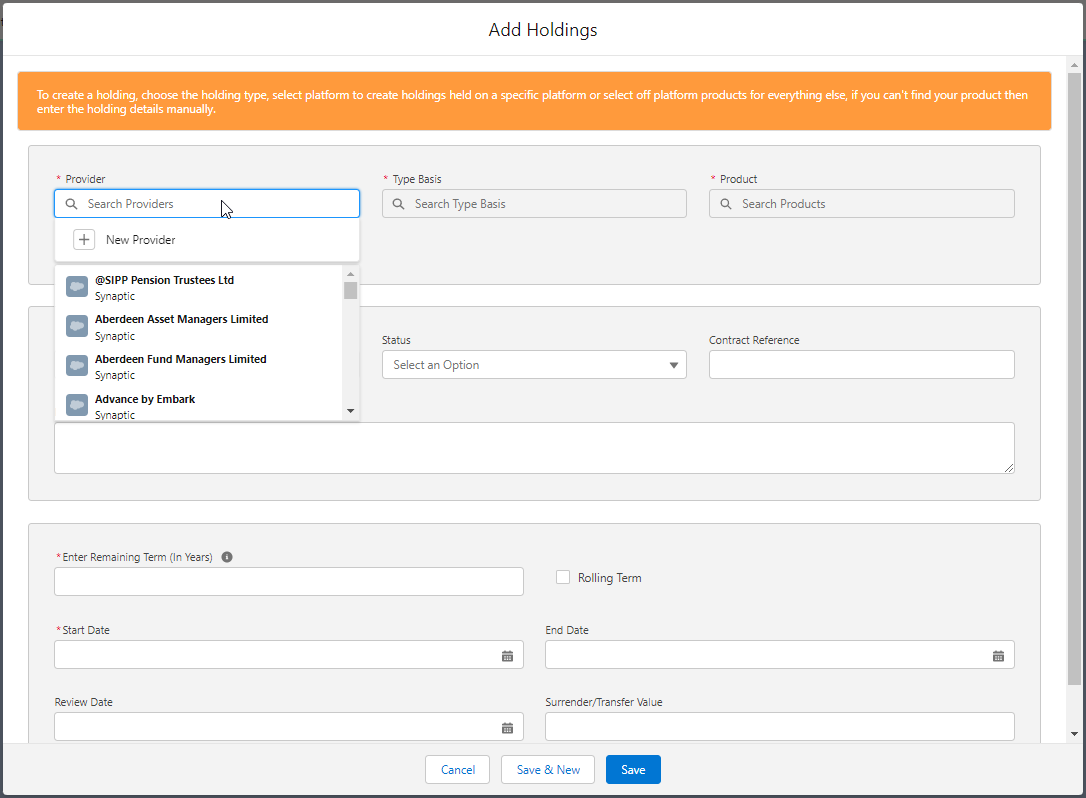The height and width of the screenshot is (798, 1086).
Task: Open the End Date calendar picker
Action: click(998, 656)
